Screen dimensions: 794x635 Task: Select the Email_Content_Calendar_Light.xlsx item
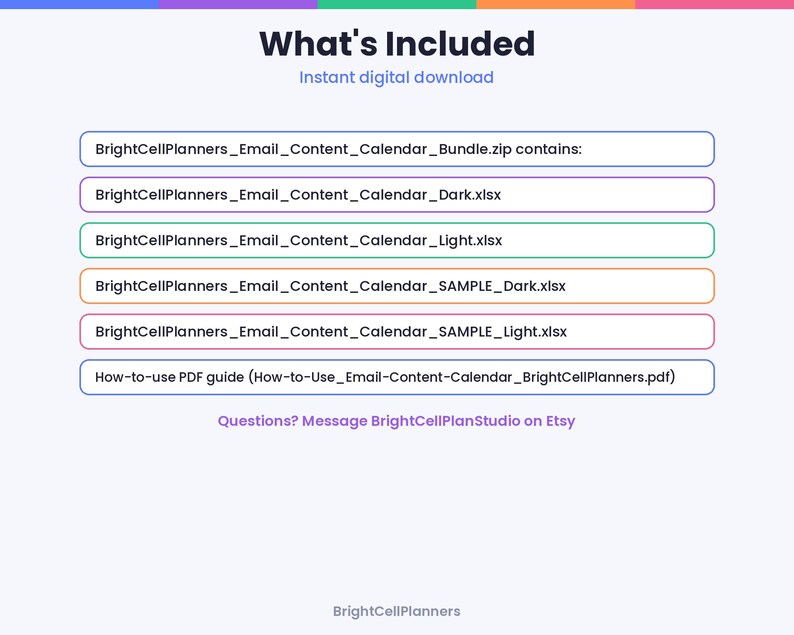pyautogui.click(x=397, y=240)
